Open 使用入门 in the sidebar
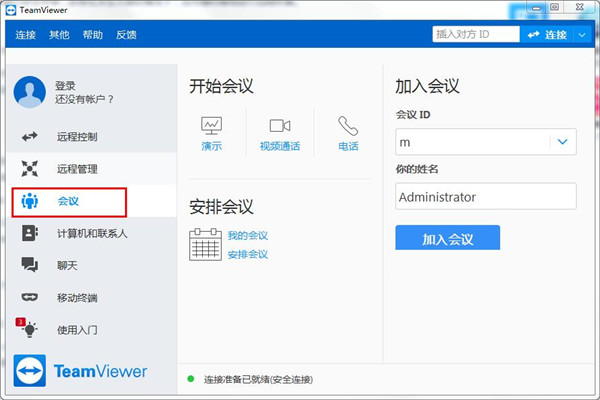 (x=91, y=330)
